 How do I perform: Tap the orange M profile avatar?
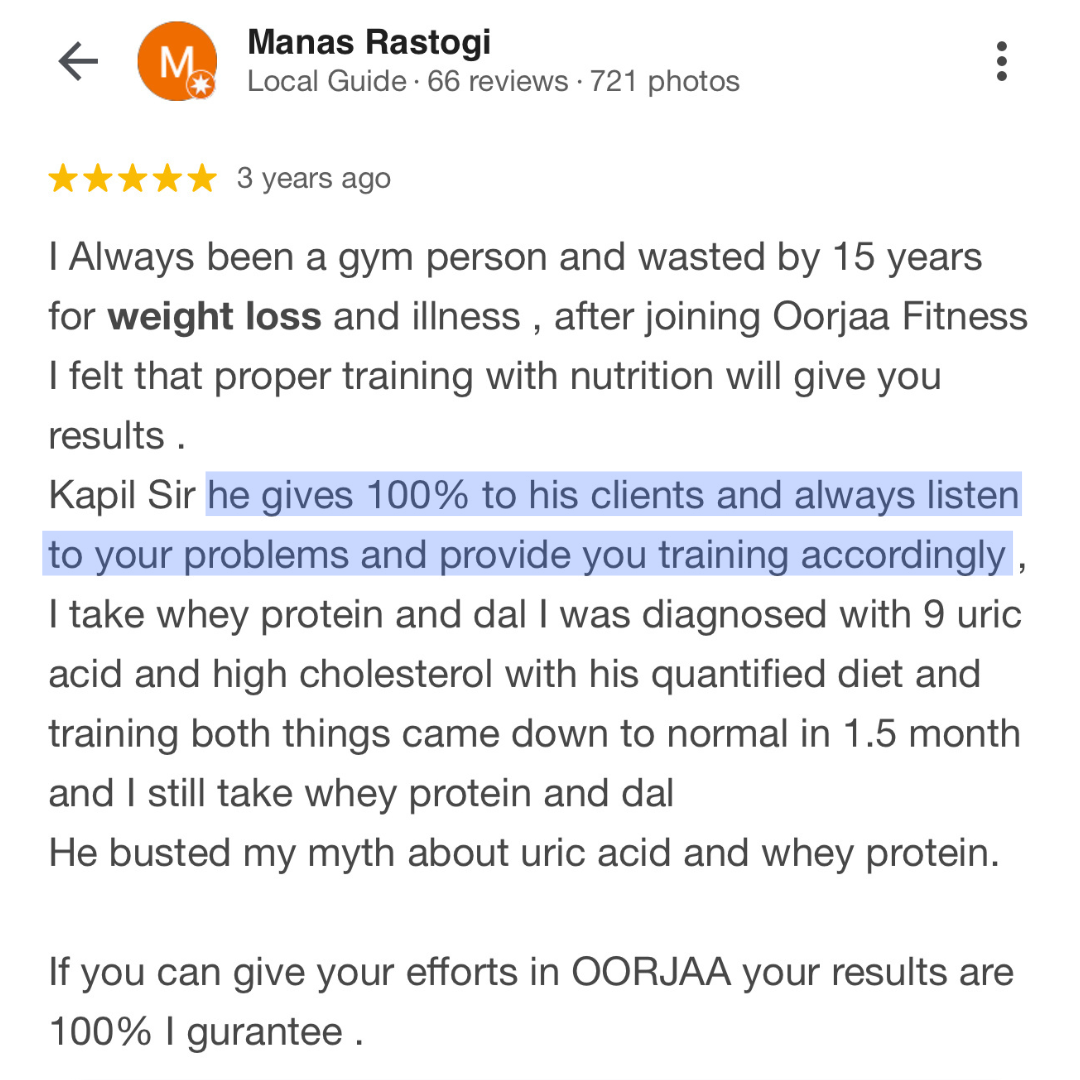(177, 61)
